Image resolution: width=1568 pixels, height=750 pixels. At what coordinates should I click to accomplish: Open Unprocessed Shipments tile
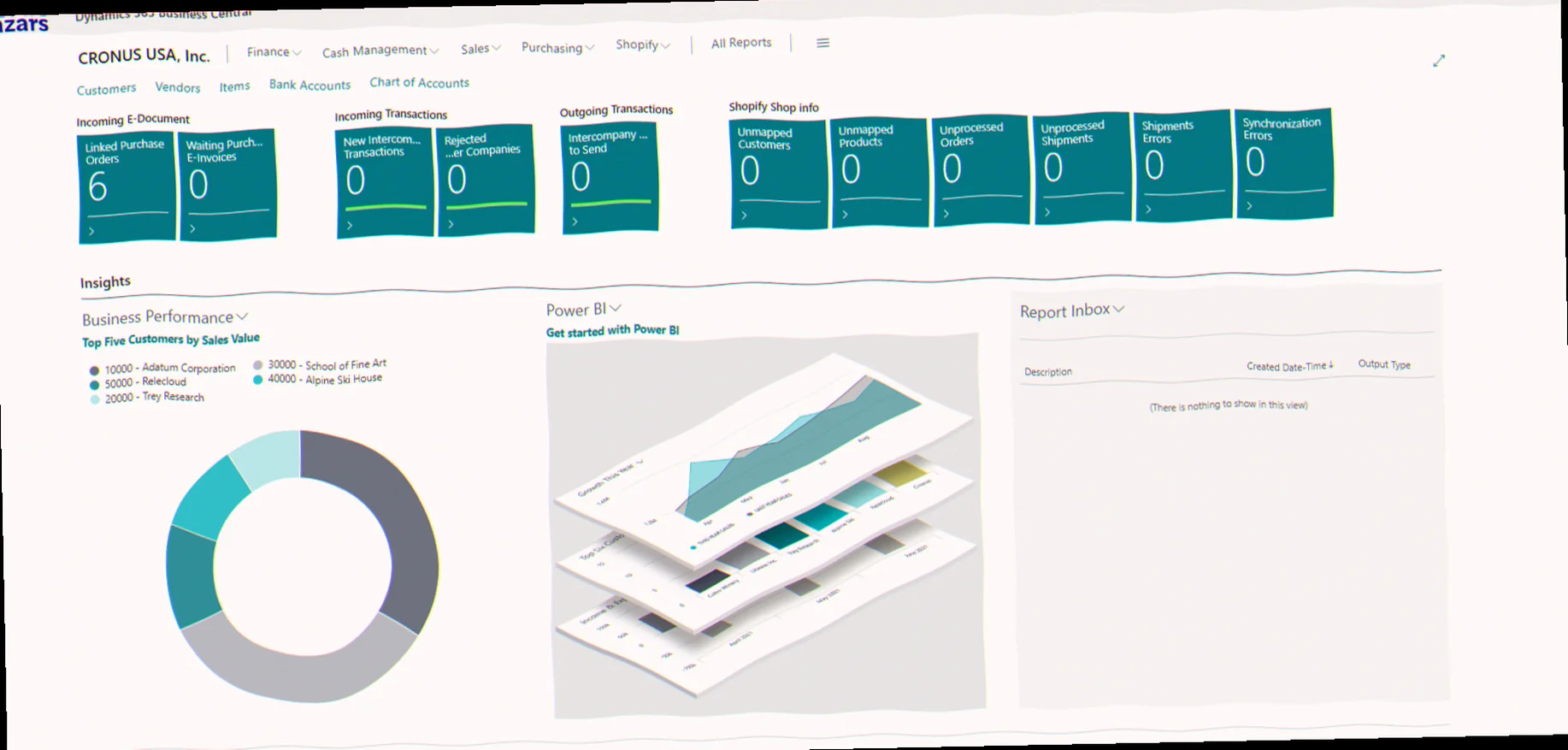click(1082, 168)
